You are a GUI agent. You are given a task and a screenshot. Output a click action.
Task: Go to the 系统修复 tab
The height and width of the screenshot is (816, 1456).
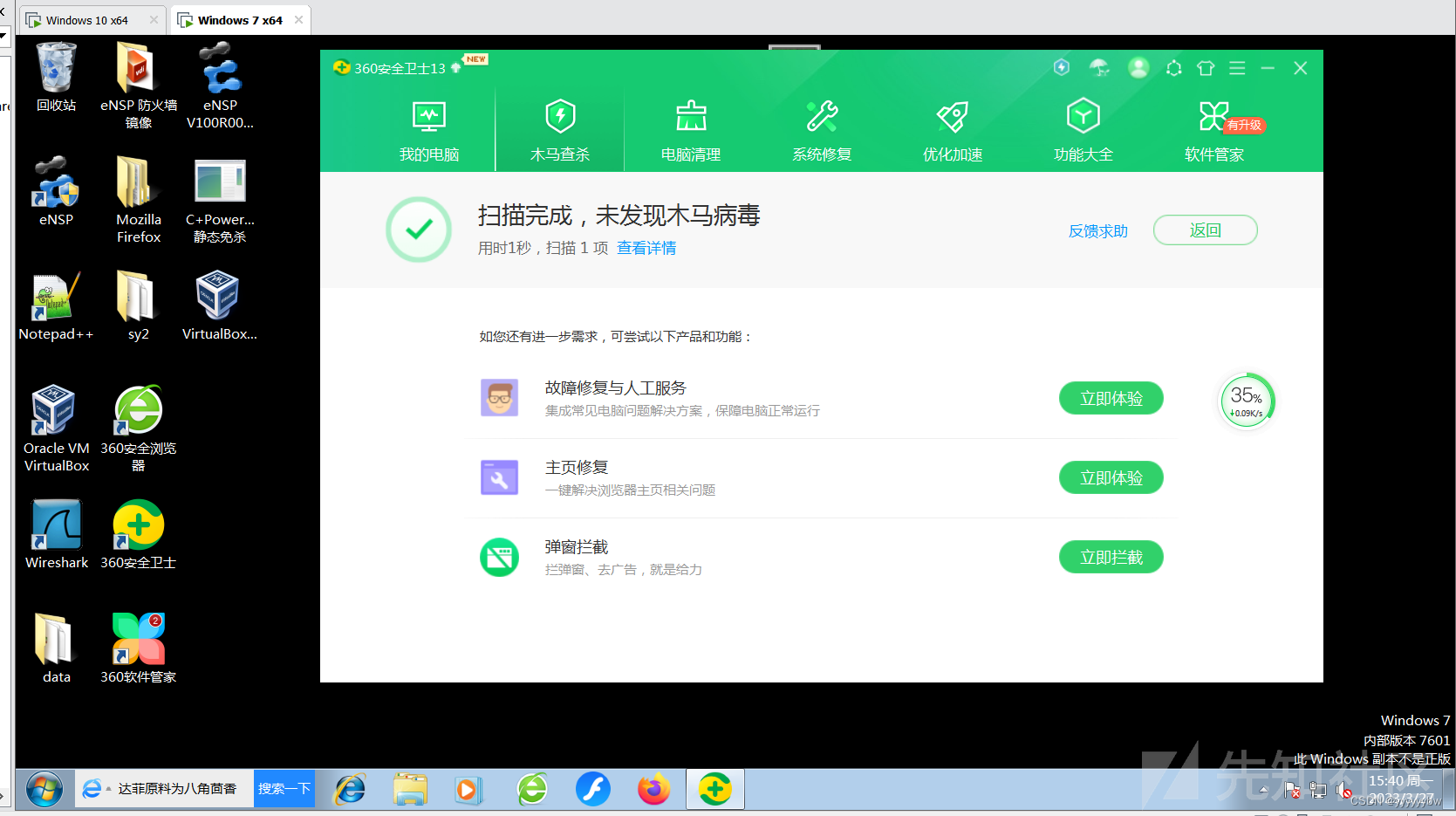click(822, 131)
